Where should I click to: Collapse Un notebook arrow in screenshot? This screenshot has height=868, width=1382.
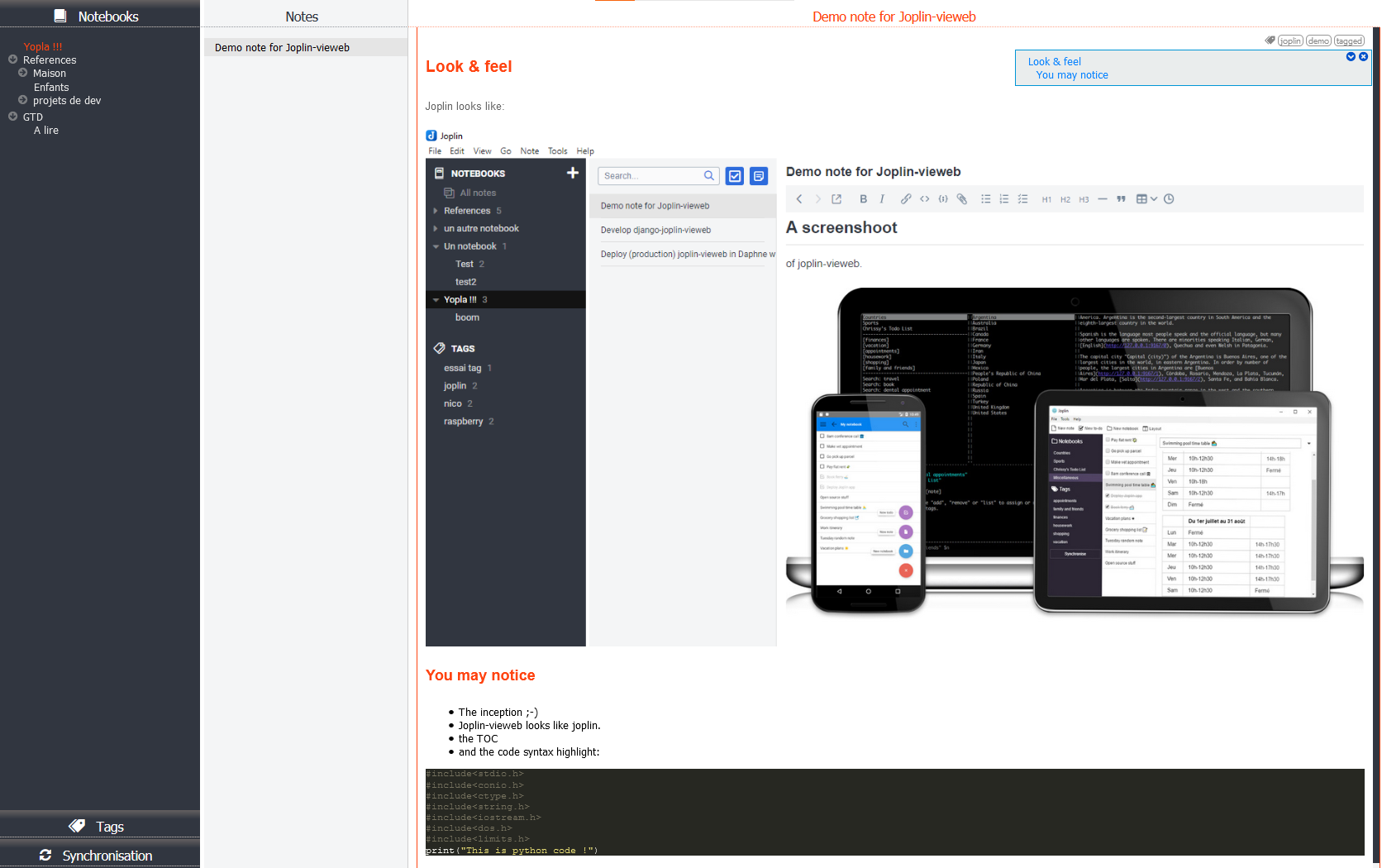click(436, 246)
